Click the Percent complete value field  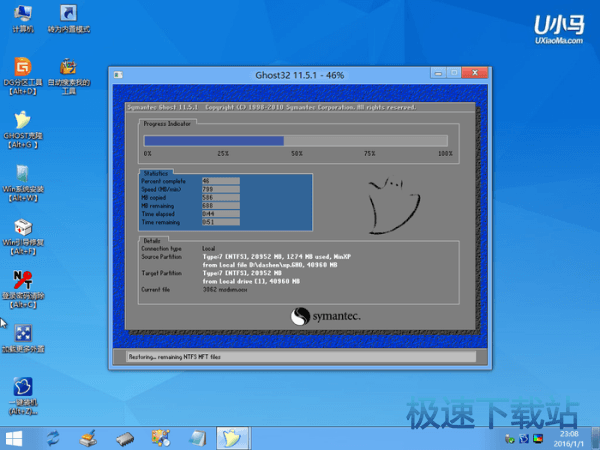tap(221, 181)
